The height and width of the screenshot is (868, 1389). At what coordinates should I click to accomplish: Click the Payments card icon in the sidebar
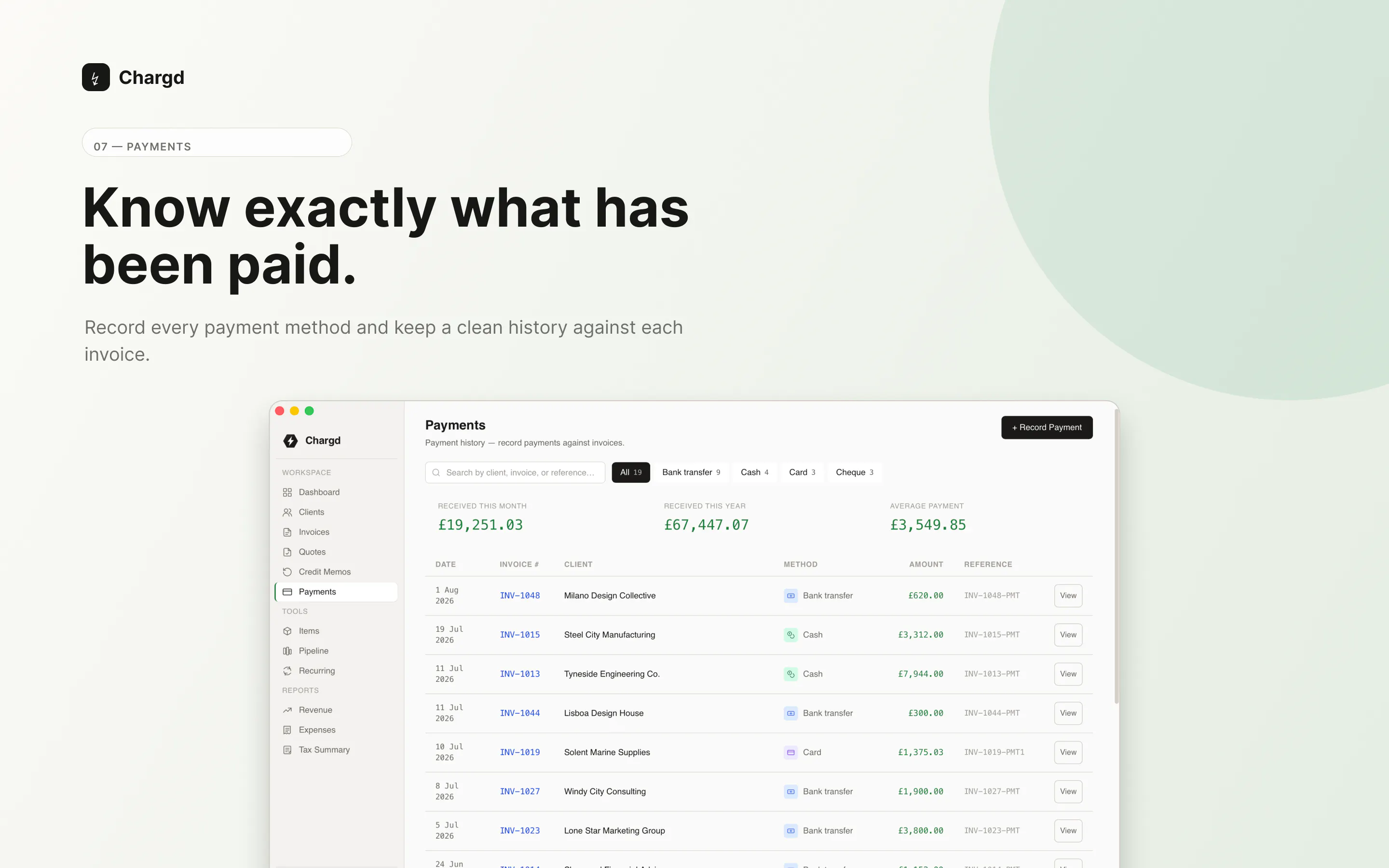(x=287, y=592)
